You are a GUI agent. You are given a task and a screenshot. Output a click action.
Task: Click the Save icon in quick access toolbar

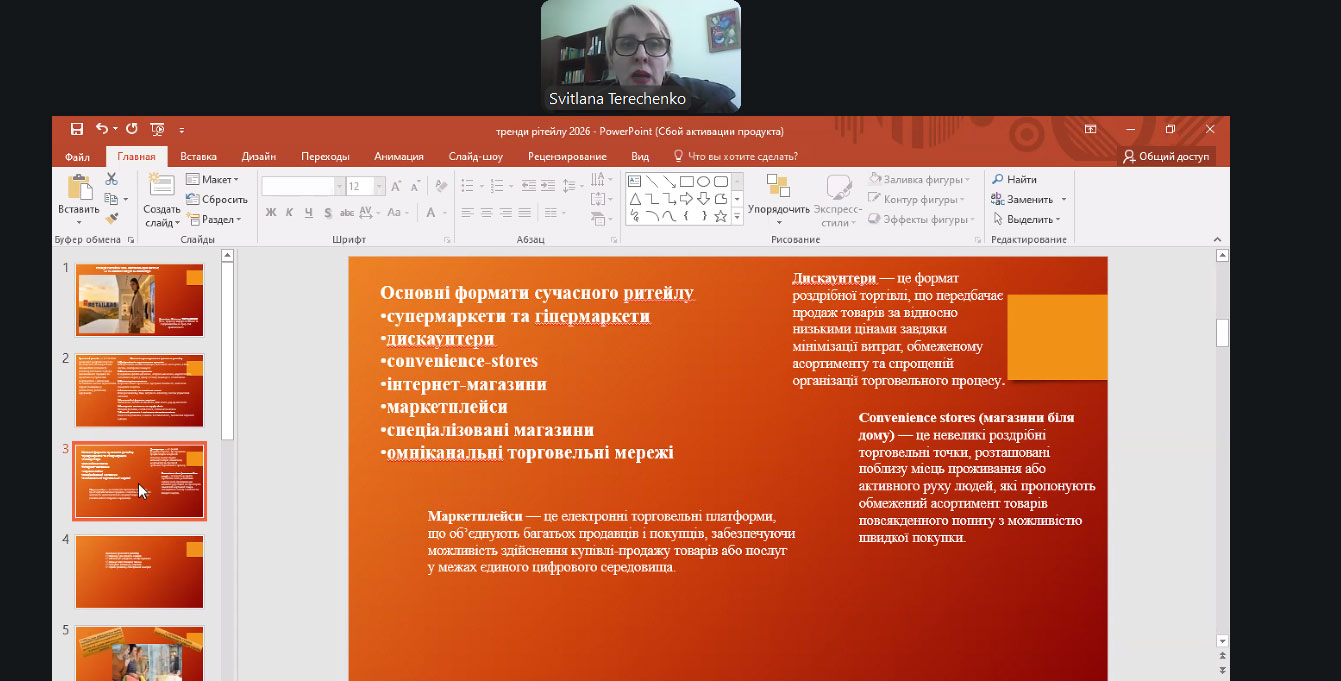coord(77,129)
